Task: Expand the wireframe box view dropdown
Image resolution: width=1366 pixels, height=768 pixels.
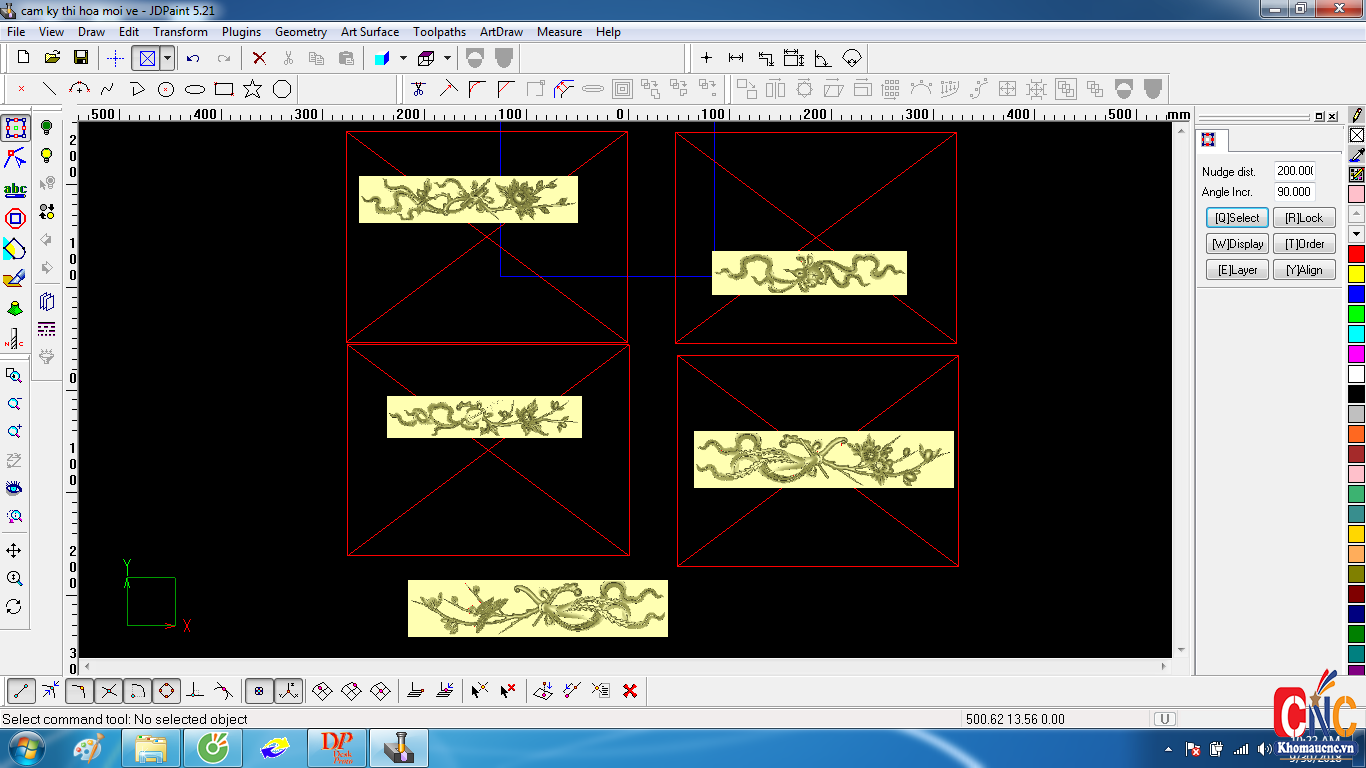Action: tap(447, 58)
